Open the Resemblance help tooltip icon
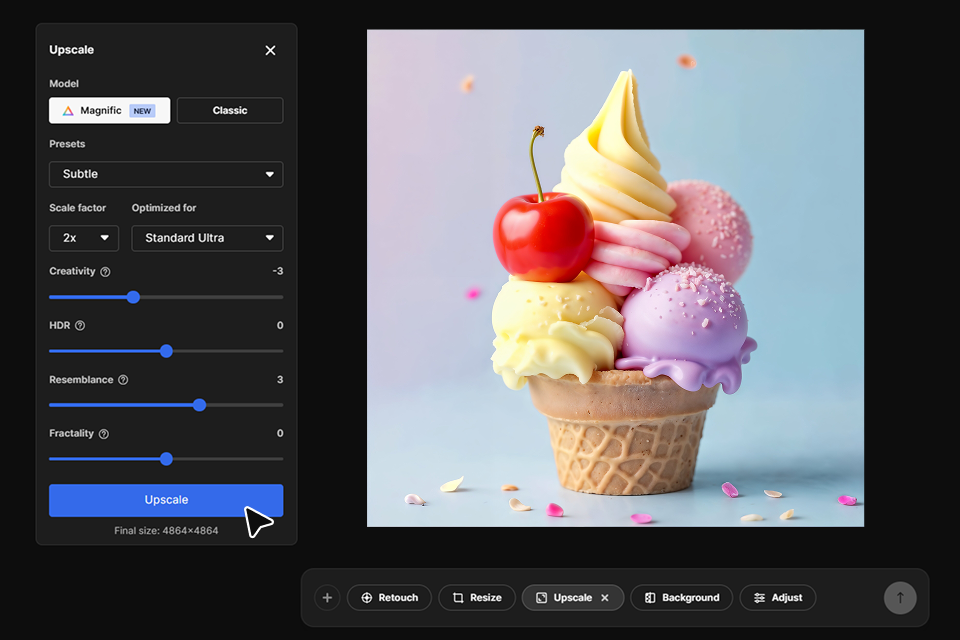 point(123,380)
